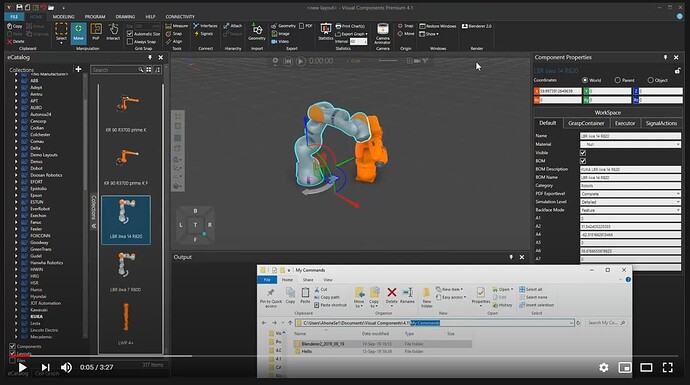
Task: Expand the Denso collection
Action: click(x=16, y=161)
